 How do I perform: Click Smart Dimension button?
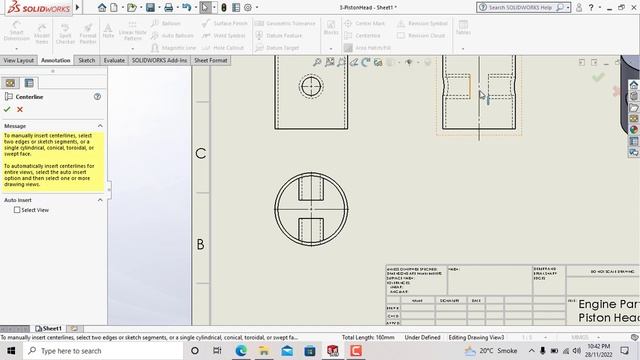click(x=17, y=31)
